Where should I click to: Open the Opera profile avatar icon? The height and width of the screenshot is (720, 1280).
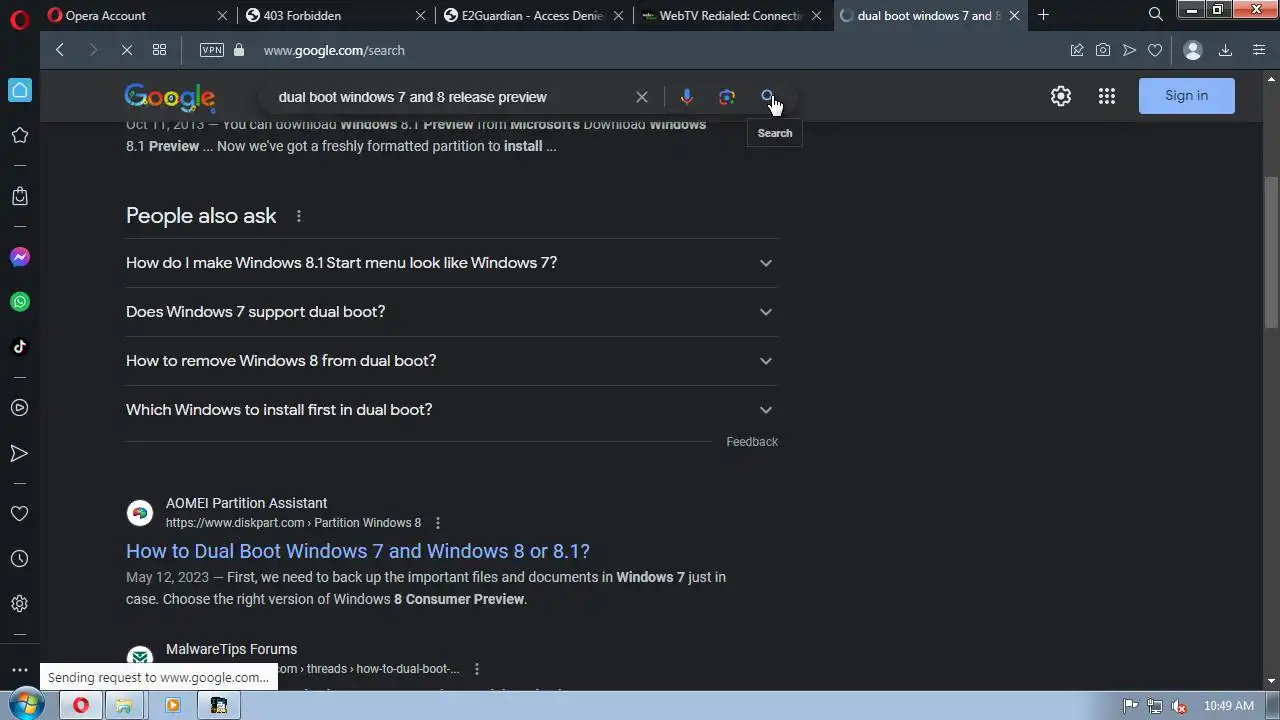click(x=1192, y=50)
